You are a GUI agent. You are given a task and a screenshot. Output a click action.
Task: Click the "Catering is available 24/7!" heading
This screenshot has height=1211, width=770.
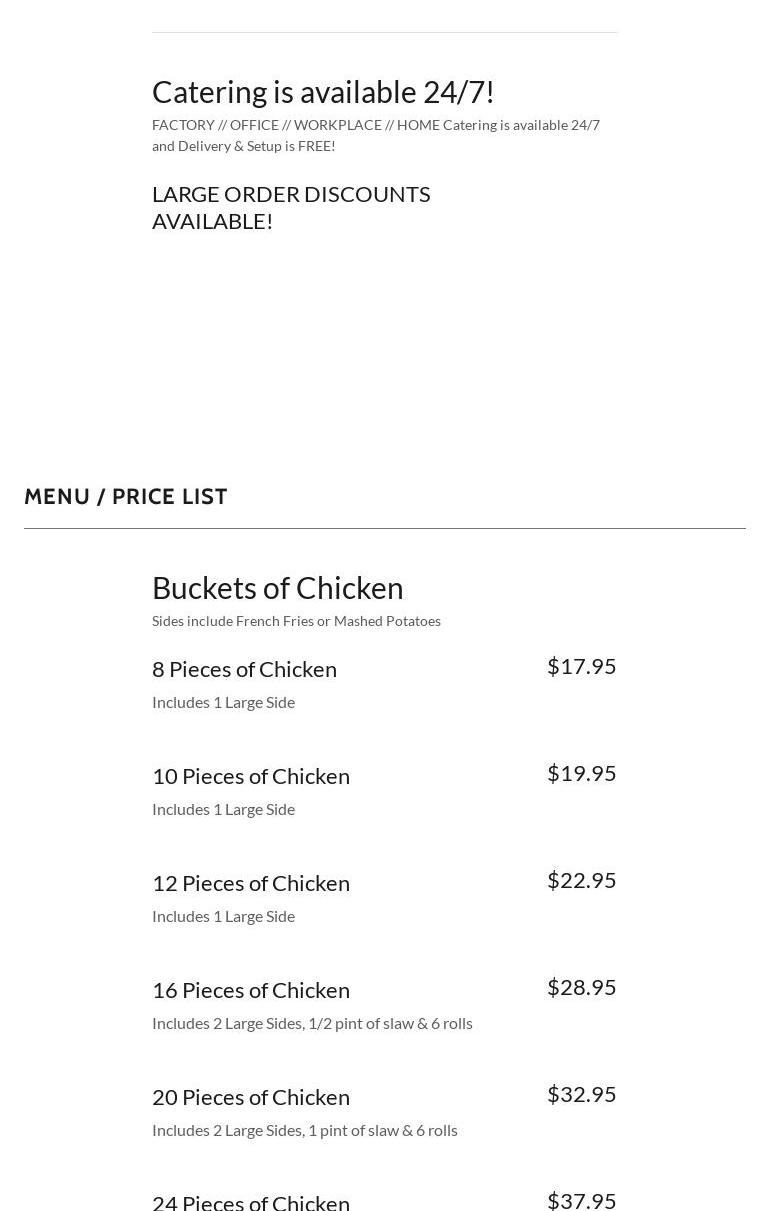point(323,92)
